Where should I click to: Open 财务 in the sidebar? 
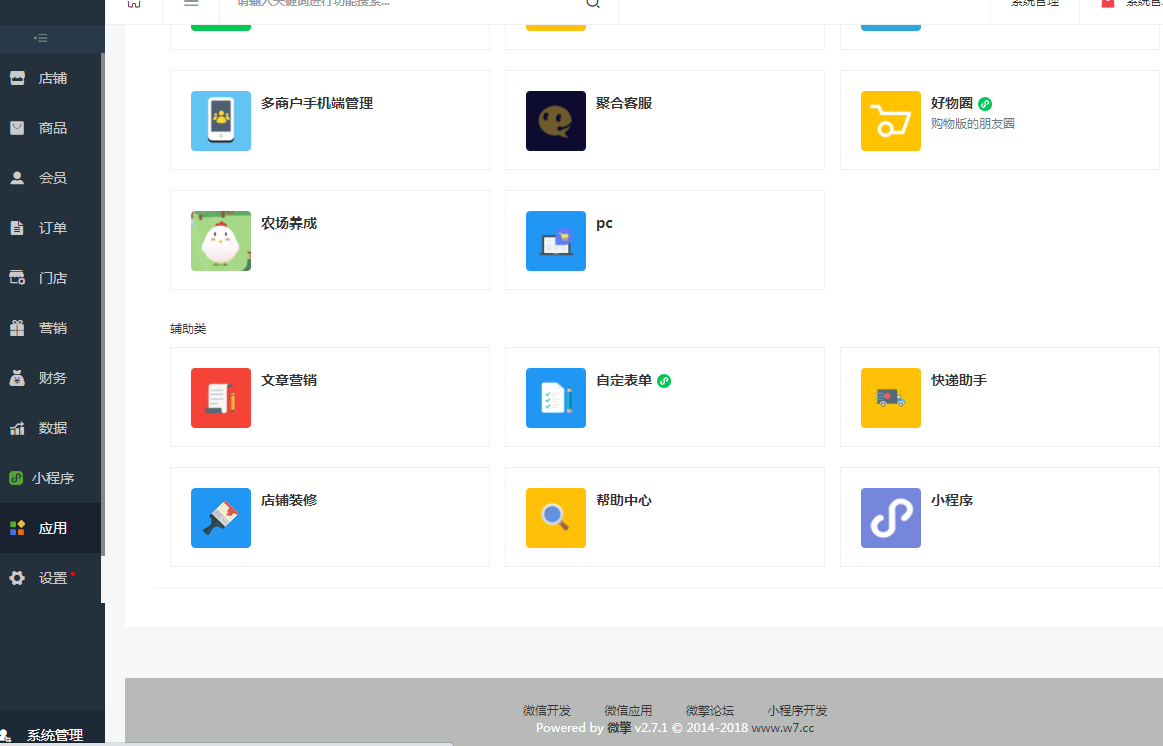(52, 378)
